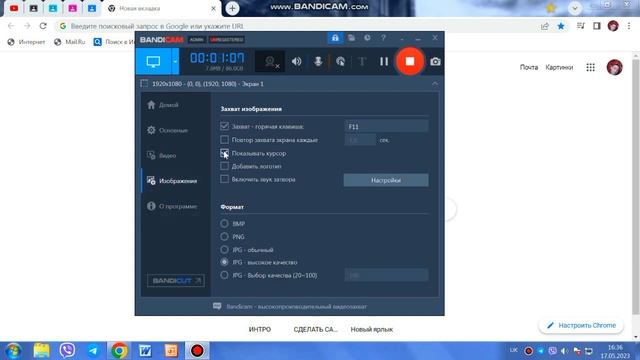Screen dimensions: 640x360
Task: Click the Настройки button
Action: point(386,180)
